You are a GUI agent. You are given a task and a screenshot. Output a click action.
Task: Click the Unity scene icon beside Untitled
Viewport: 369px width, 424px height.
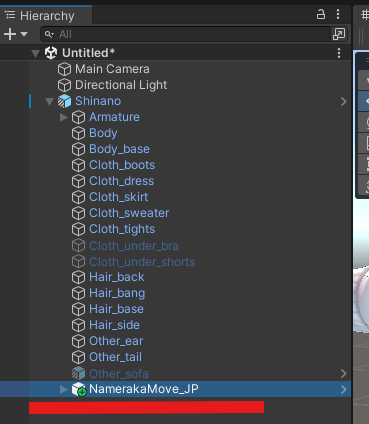coord(51,53)
